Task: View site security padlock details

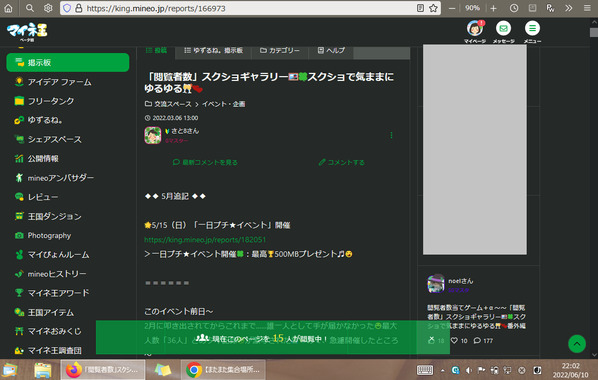Action: (x=79, y=8)
